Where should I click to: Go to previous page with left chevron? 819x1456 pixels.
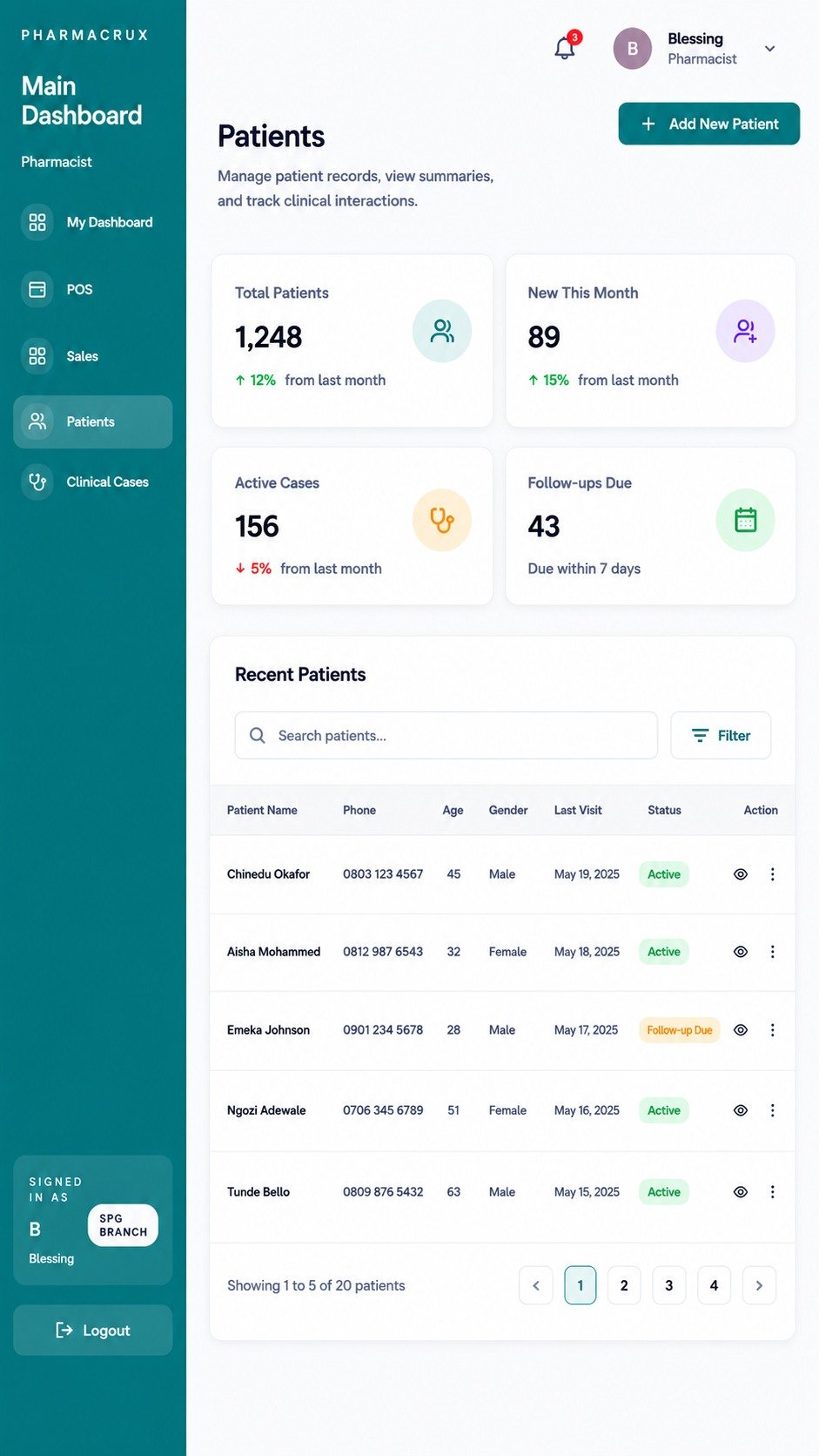(536, 1285)
